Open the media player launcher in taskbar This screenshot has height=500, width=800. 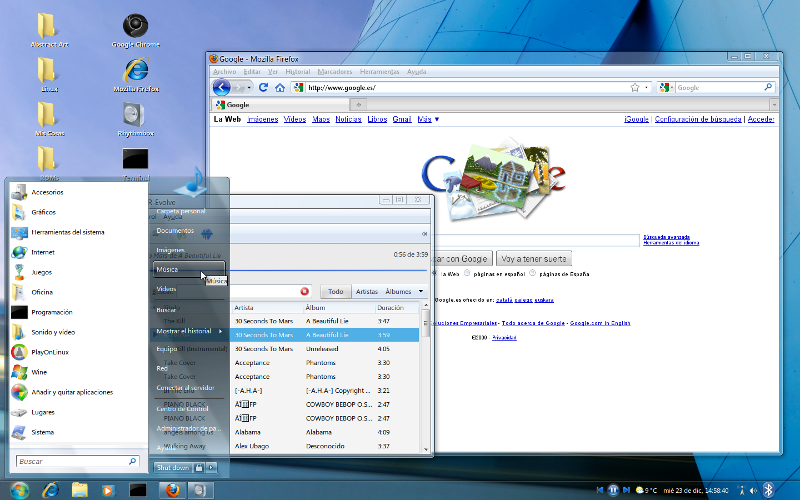click(x=108, y=491)
